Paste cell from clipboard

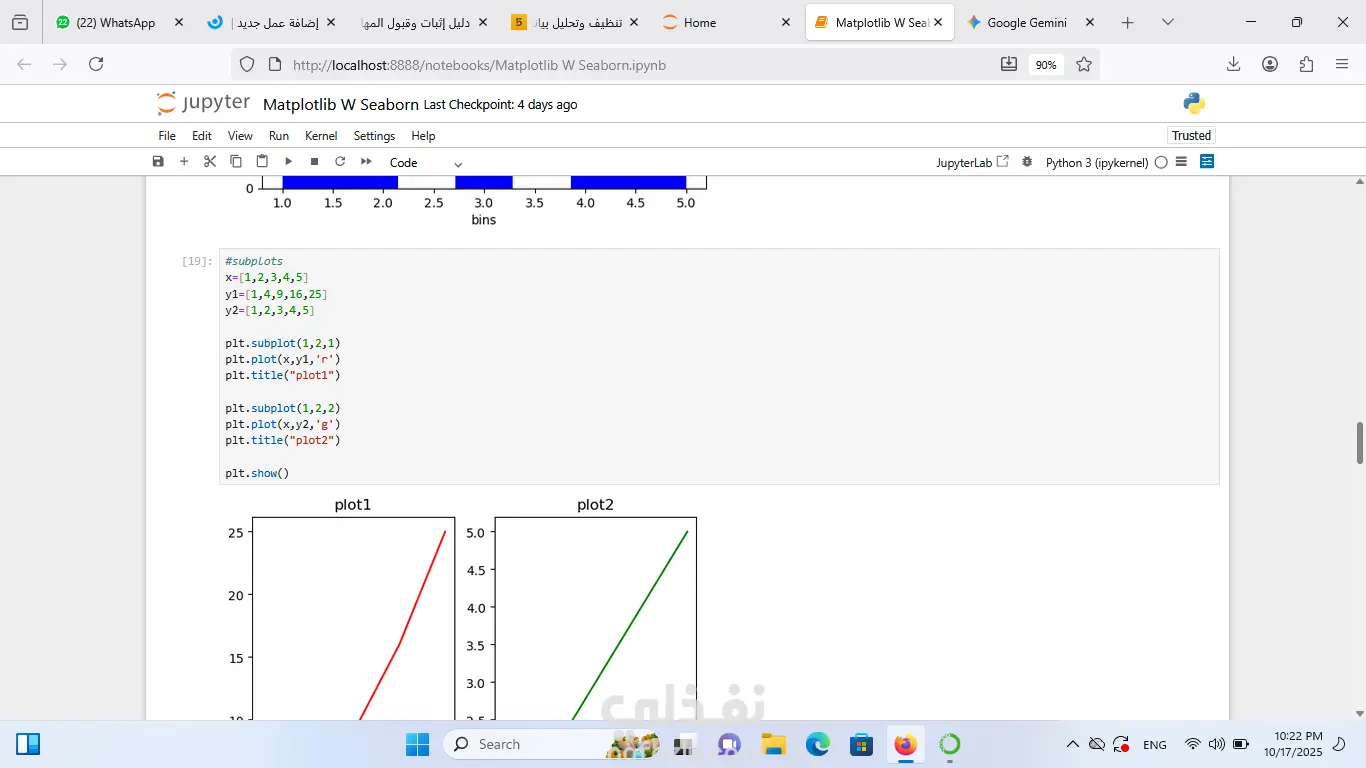point(262,162)
